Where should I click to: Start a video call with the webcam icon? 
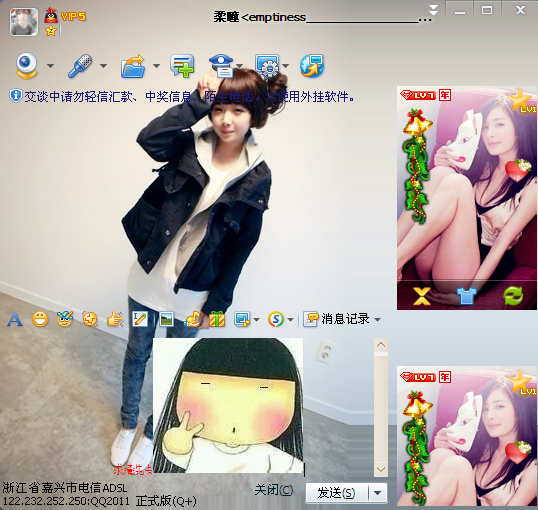tap(26, 66)
